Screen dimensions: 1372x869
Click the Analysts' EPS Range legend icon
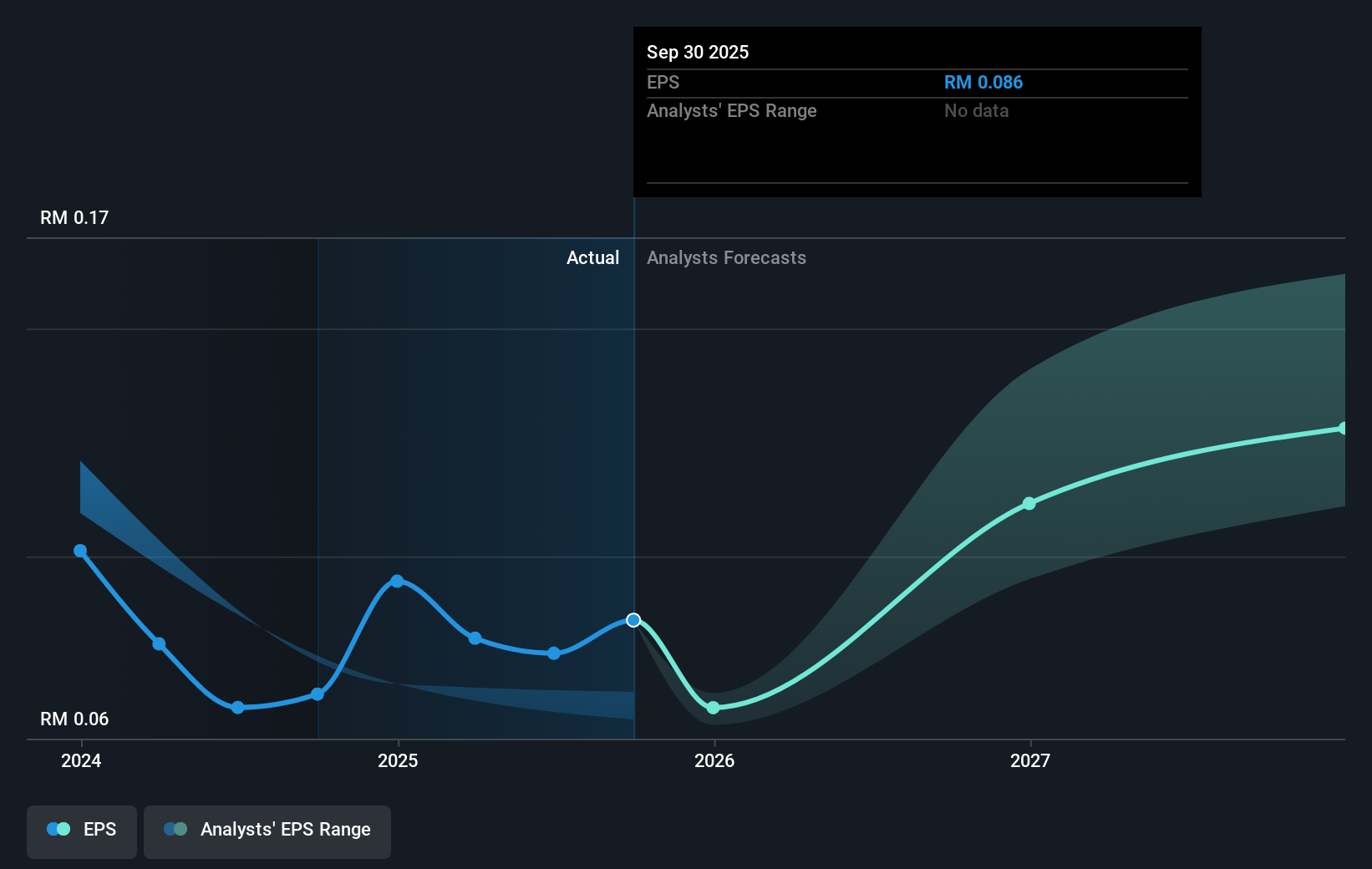click(175, 828)
